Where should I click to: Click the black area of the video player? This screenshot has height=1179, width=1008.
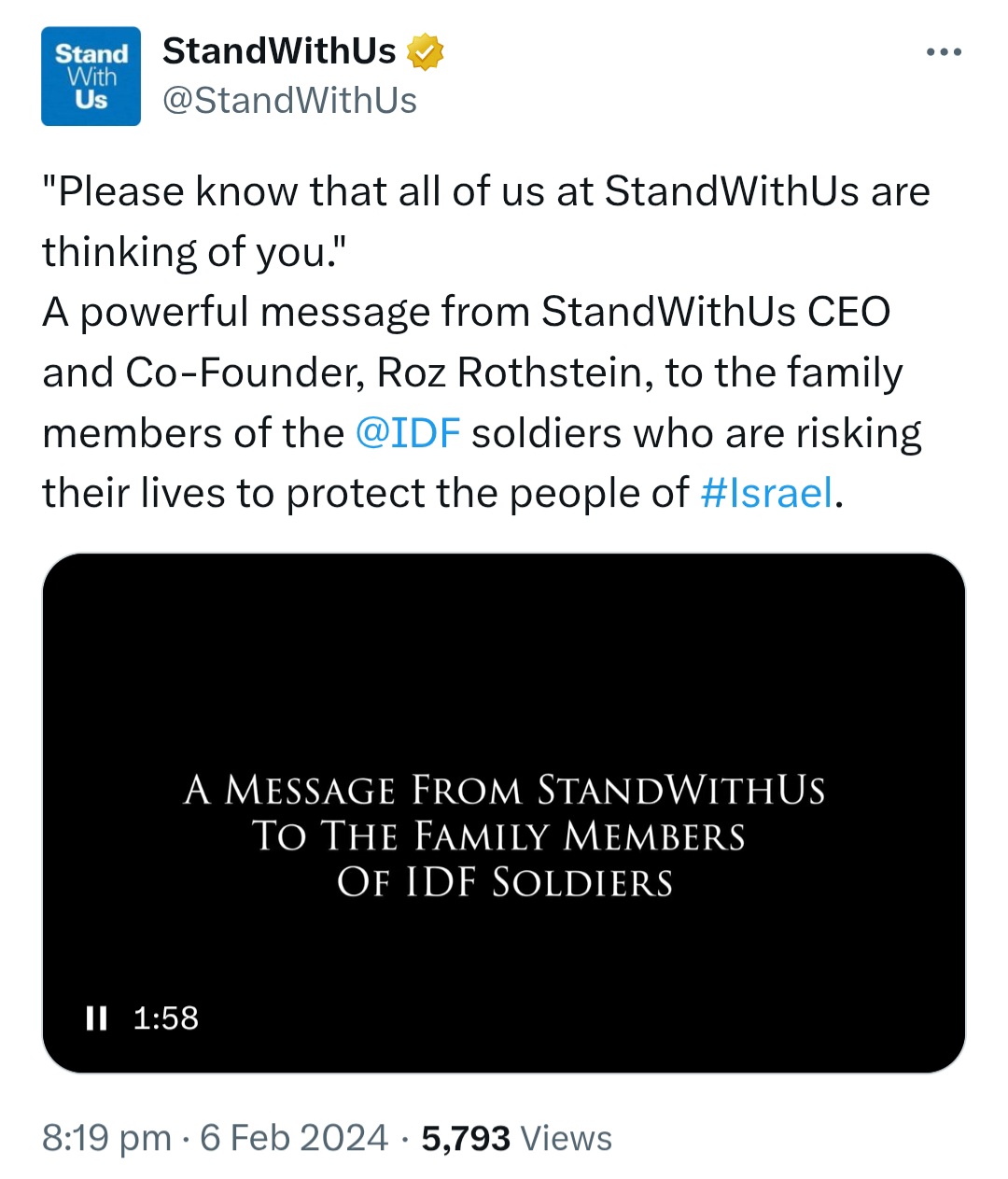tap(504, 653)
